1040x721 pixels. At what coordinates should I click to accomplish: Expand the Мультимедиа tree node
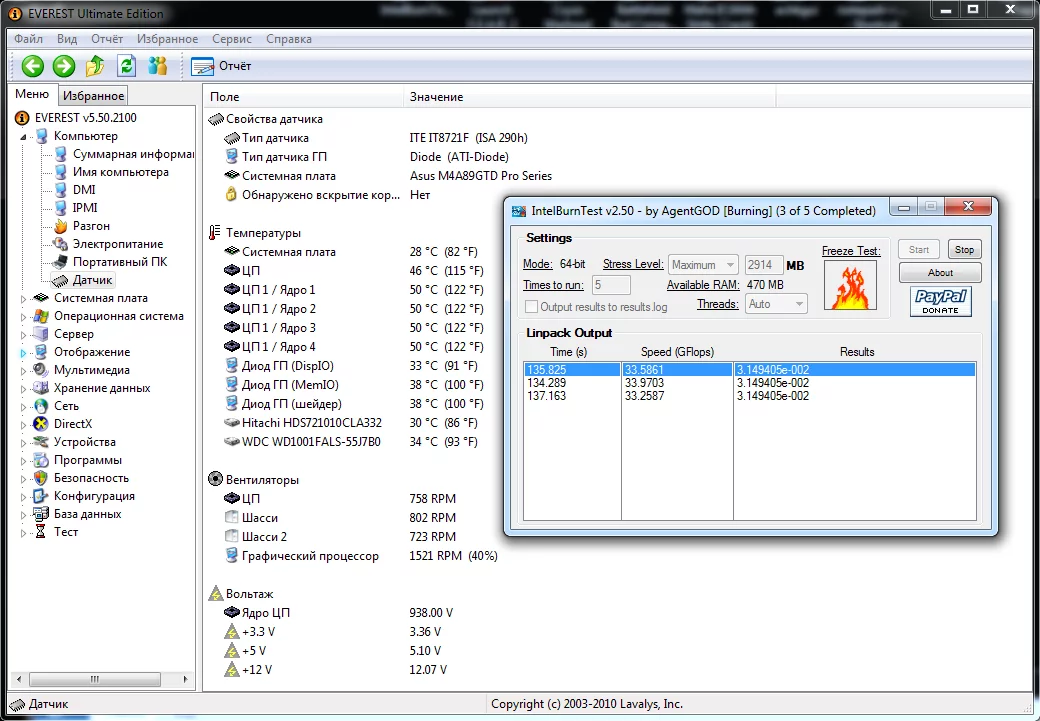point(24,370)
